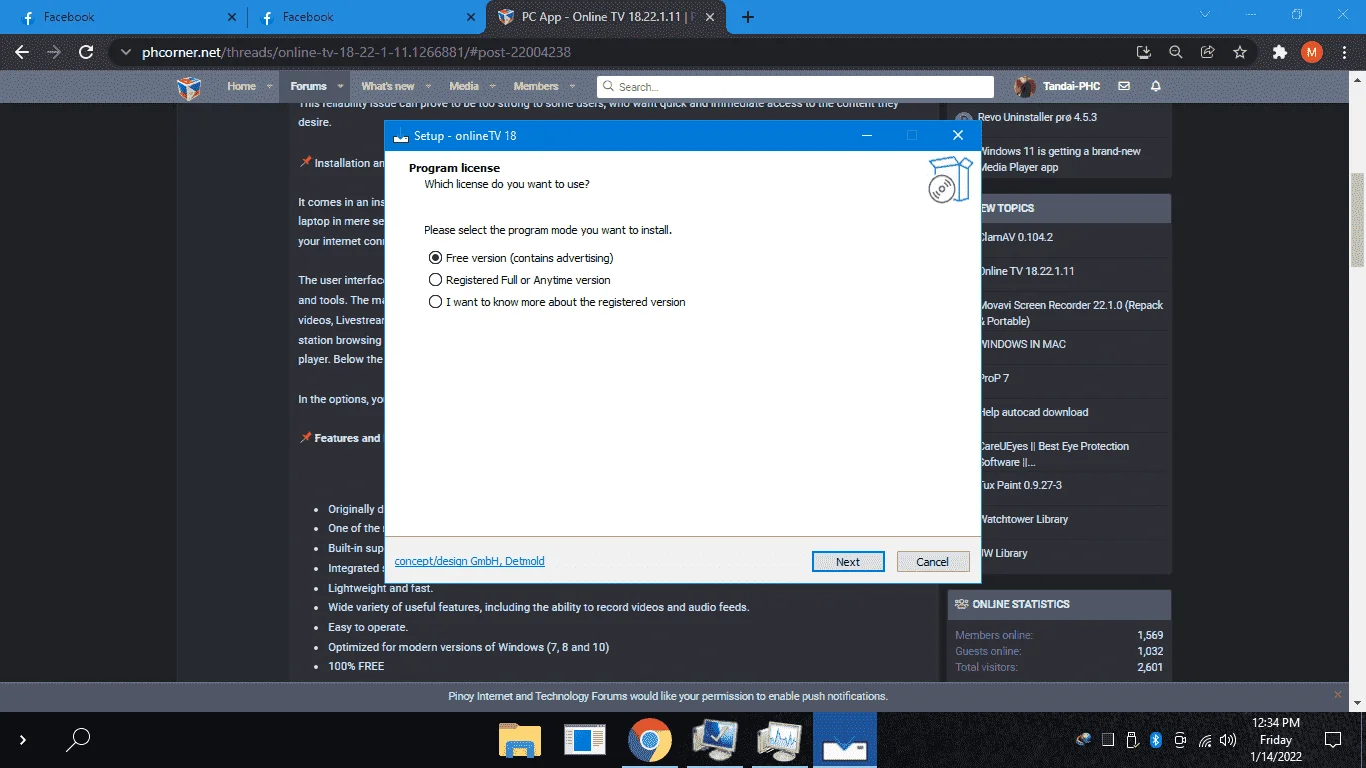
Task: Expand the Members dropdown arrow
Action: pyautogui.click(x=571, y=87)
